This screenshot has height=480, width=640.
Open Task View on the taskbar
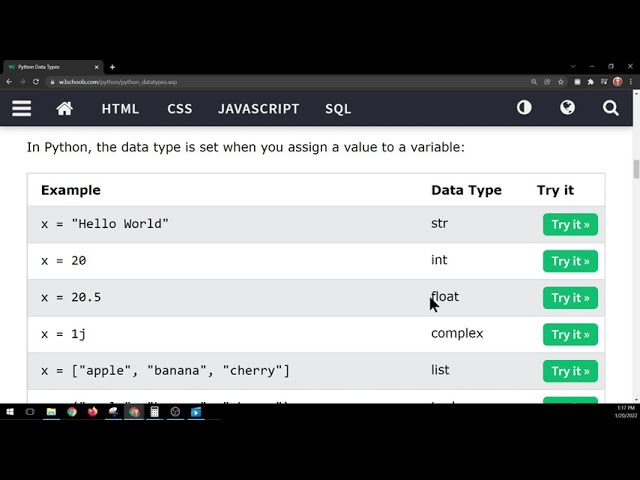tap(30, 412)
